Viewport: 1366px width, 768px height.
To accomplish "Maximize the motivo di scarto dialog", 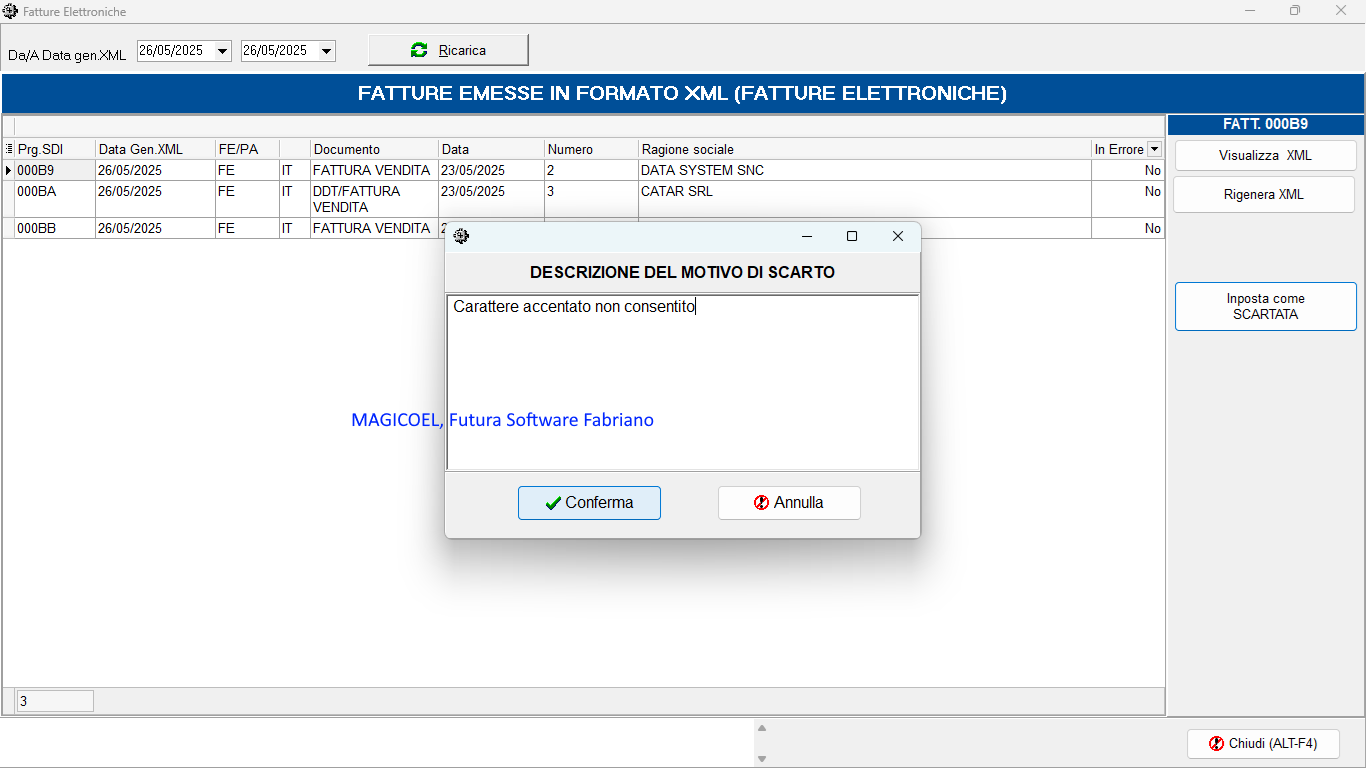I will (852, 236).
